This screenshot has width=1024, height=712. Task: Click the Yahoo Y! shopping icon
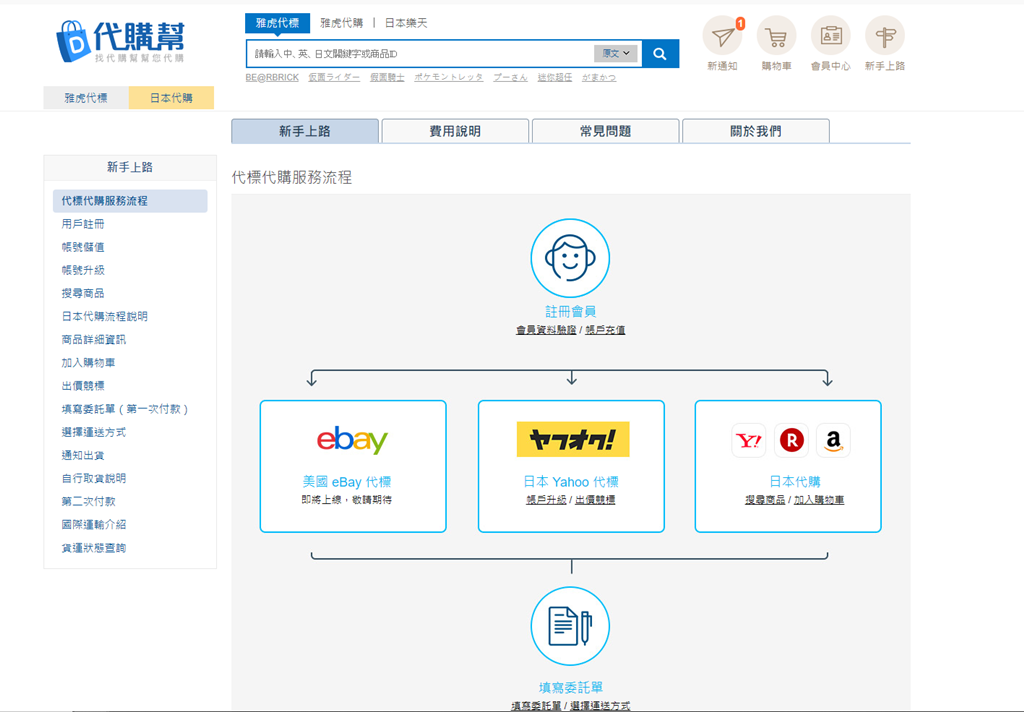pyautogui.click(x=748, y=440)
